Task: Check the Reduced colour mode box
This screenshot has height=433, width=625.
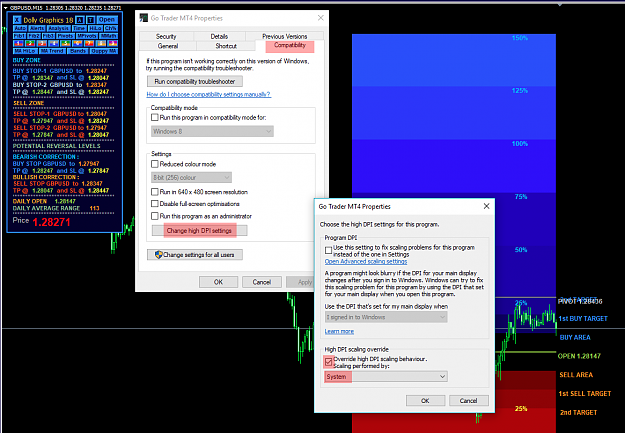Action: tap(155, 164)
